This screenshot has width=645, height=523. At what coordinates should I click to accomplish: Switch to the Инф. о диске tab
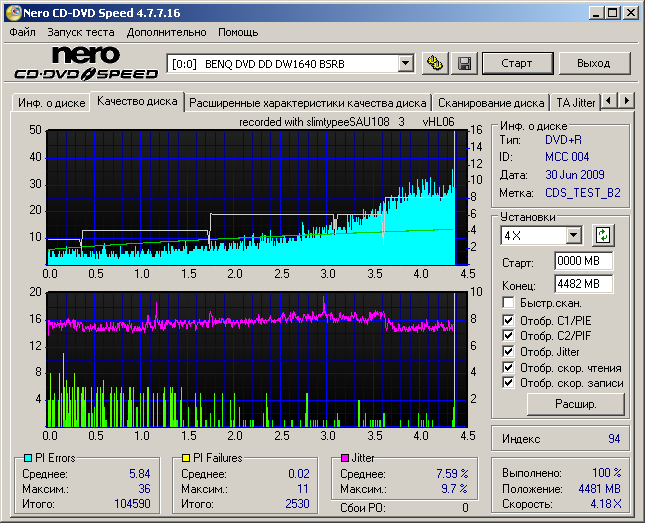(52, 102)
